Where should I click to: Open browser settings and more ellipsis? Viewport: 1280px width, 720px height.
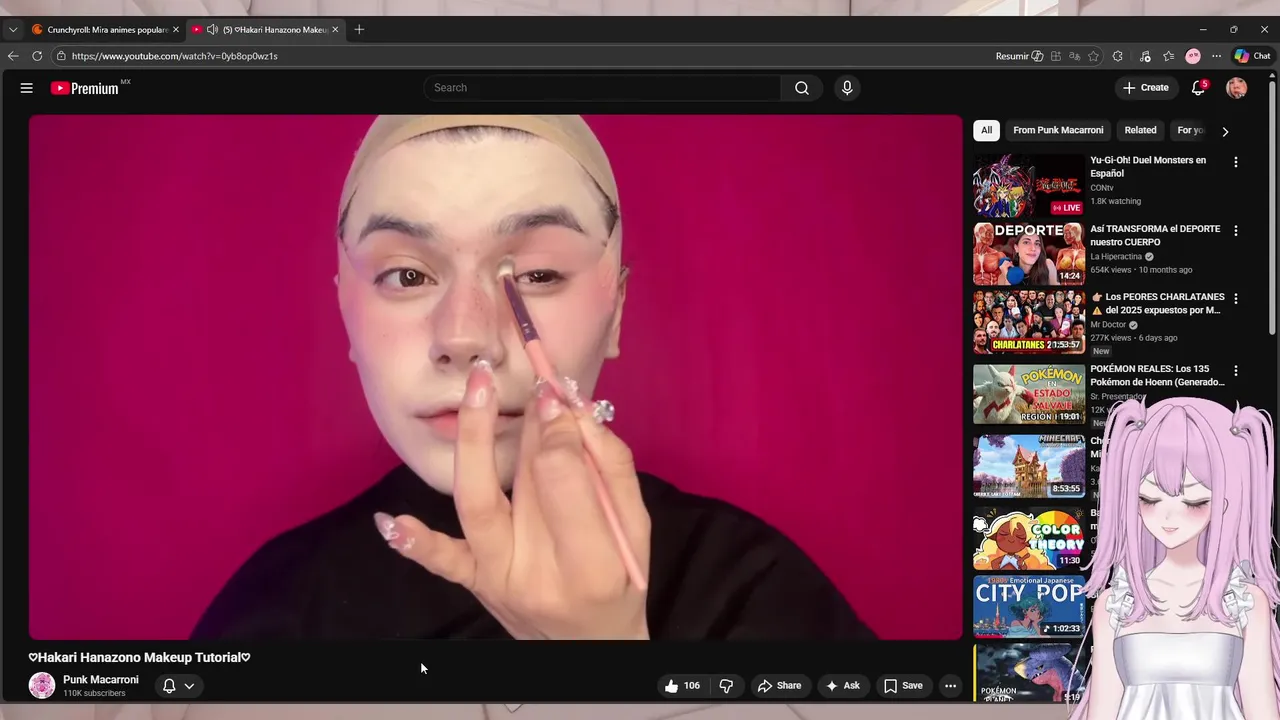click(x=1216, y=56)
